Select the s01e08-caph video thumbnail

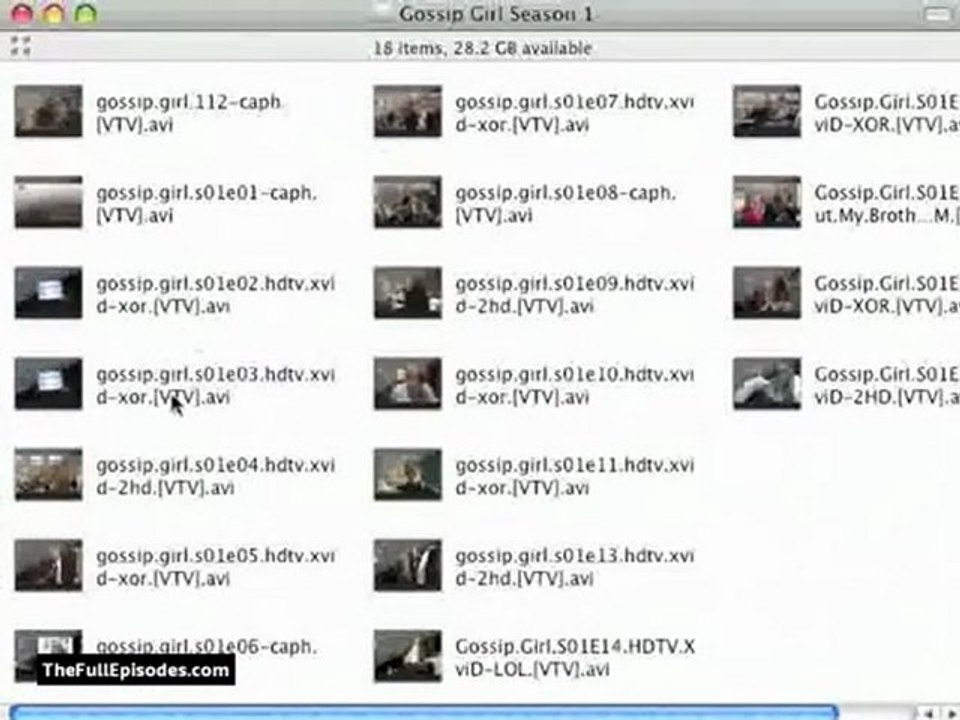pyautogui.click(x=408, y=202)
